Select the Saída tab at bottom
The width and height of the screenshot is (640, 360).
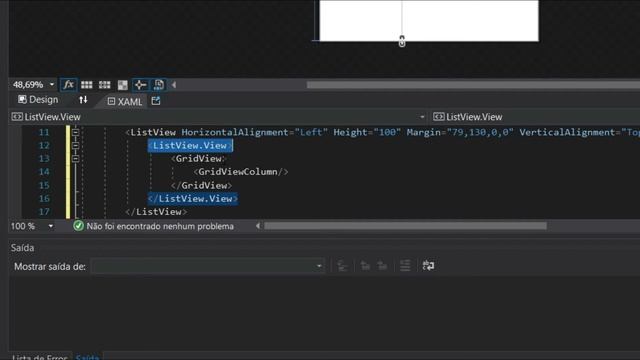87,357
